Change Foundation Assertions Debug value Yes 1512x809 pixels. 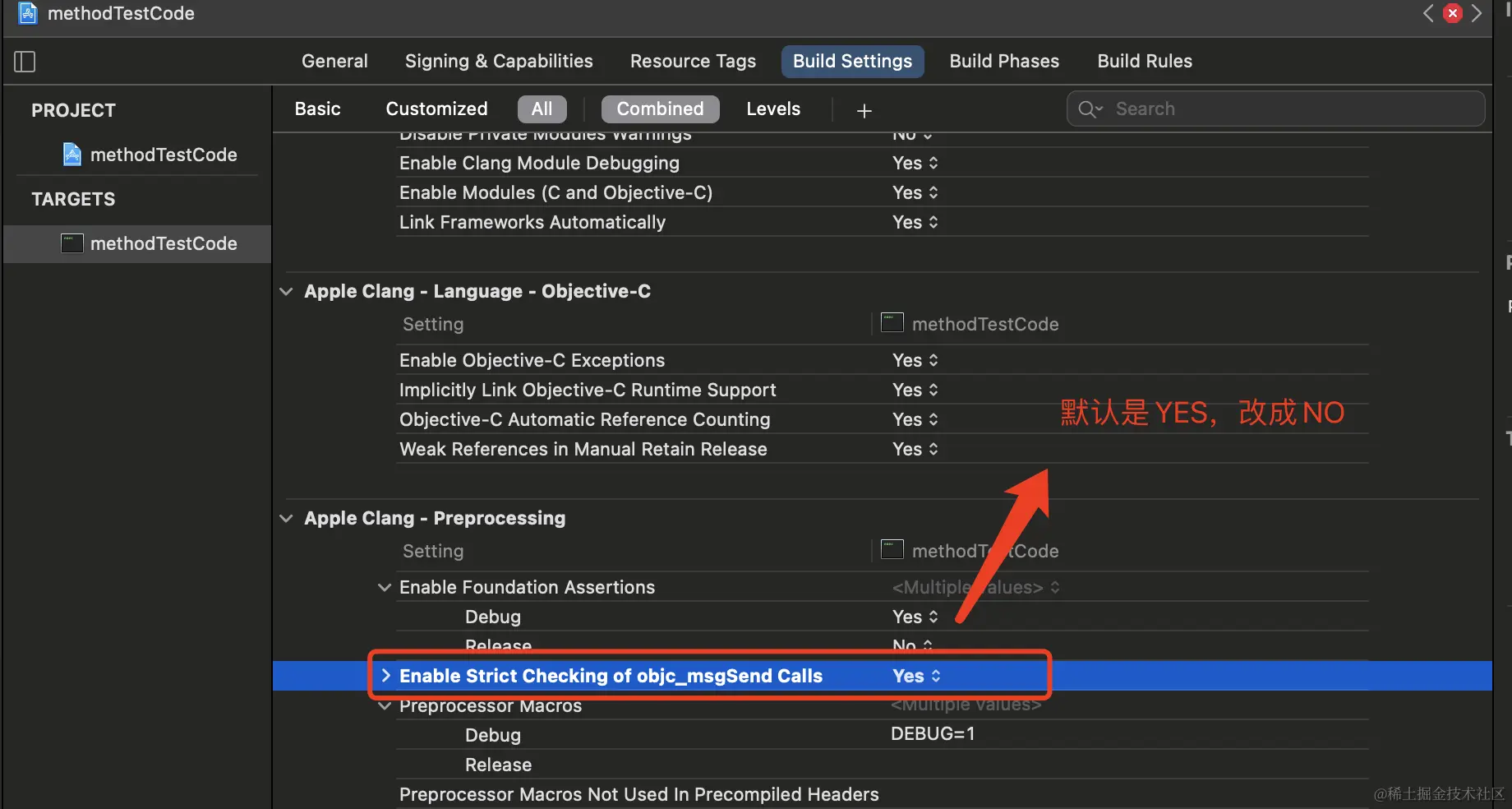click(915, 617)
